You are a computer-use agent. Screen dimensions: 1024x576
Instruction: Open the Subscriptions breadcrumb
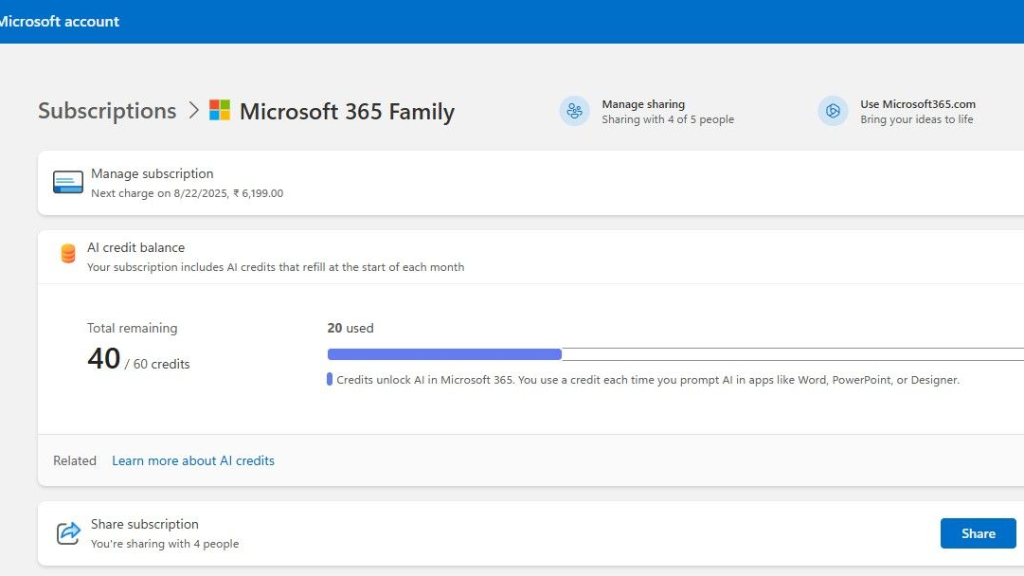[107, 110]
